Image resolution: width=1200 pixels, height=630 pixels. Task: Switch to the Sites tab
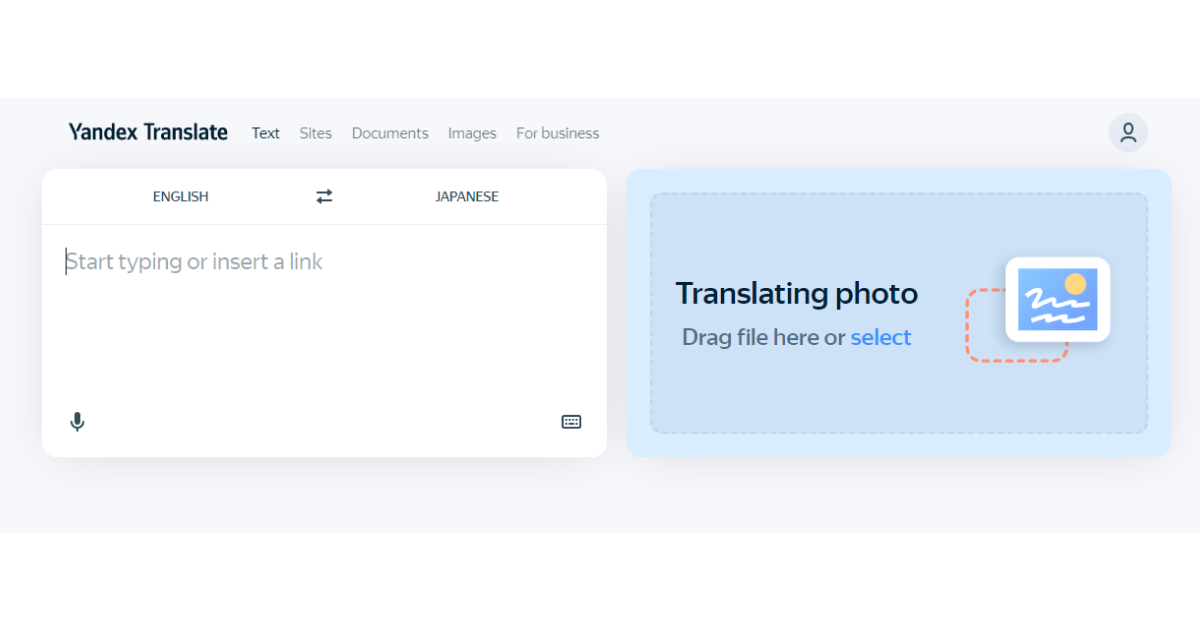[315, 133]
